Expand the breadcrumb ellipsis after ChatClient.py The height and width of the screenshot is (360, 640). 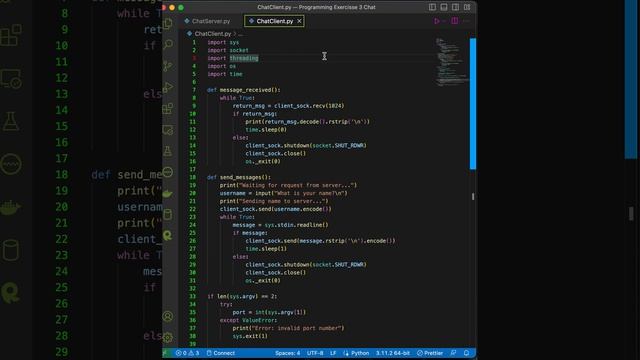point(240,34)
